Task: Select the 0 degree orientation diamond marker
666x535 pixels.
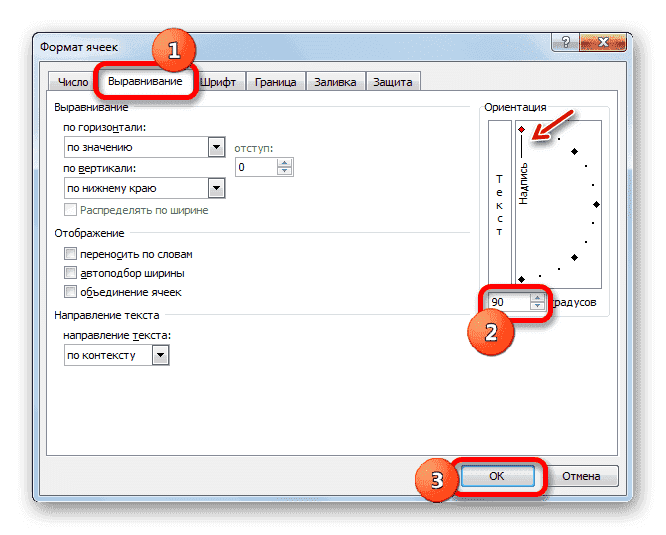Action: pos(596,205)
